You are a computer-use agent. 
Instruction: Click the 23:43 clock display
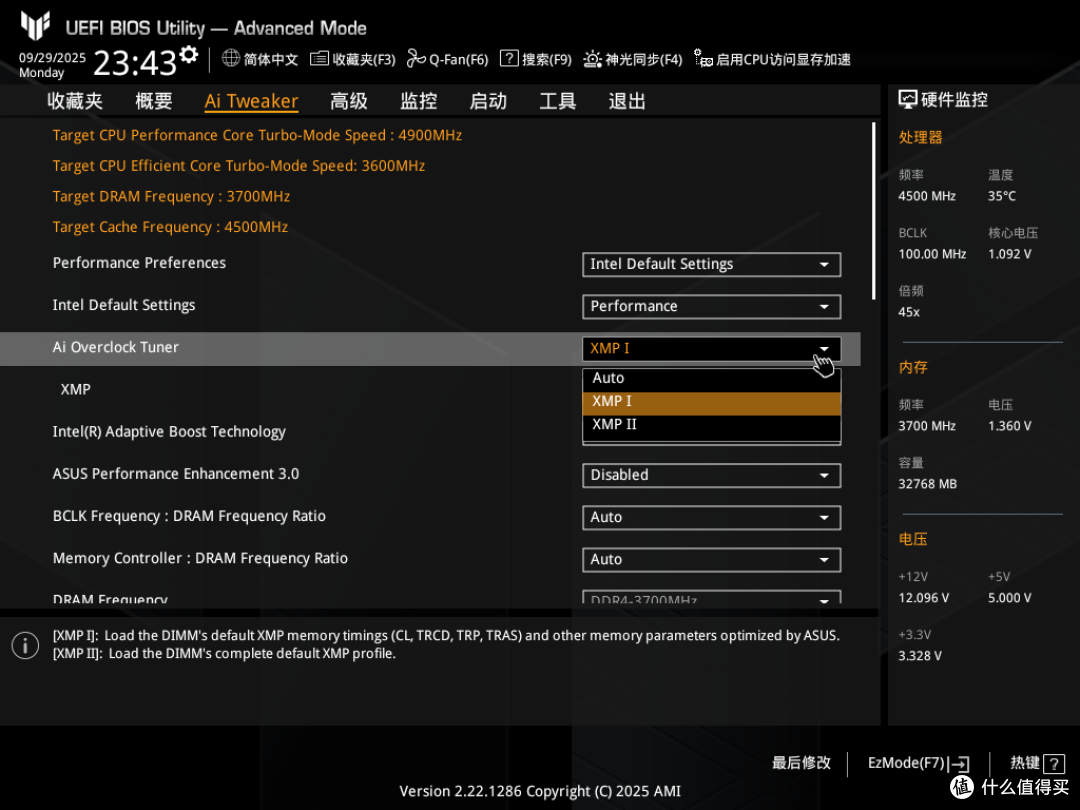(135, 63)
